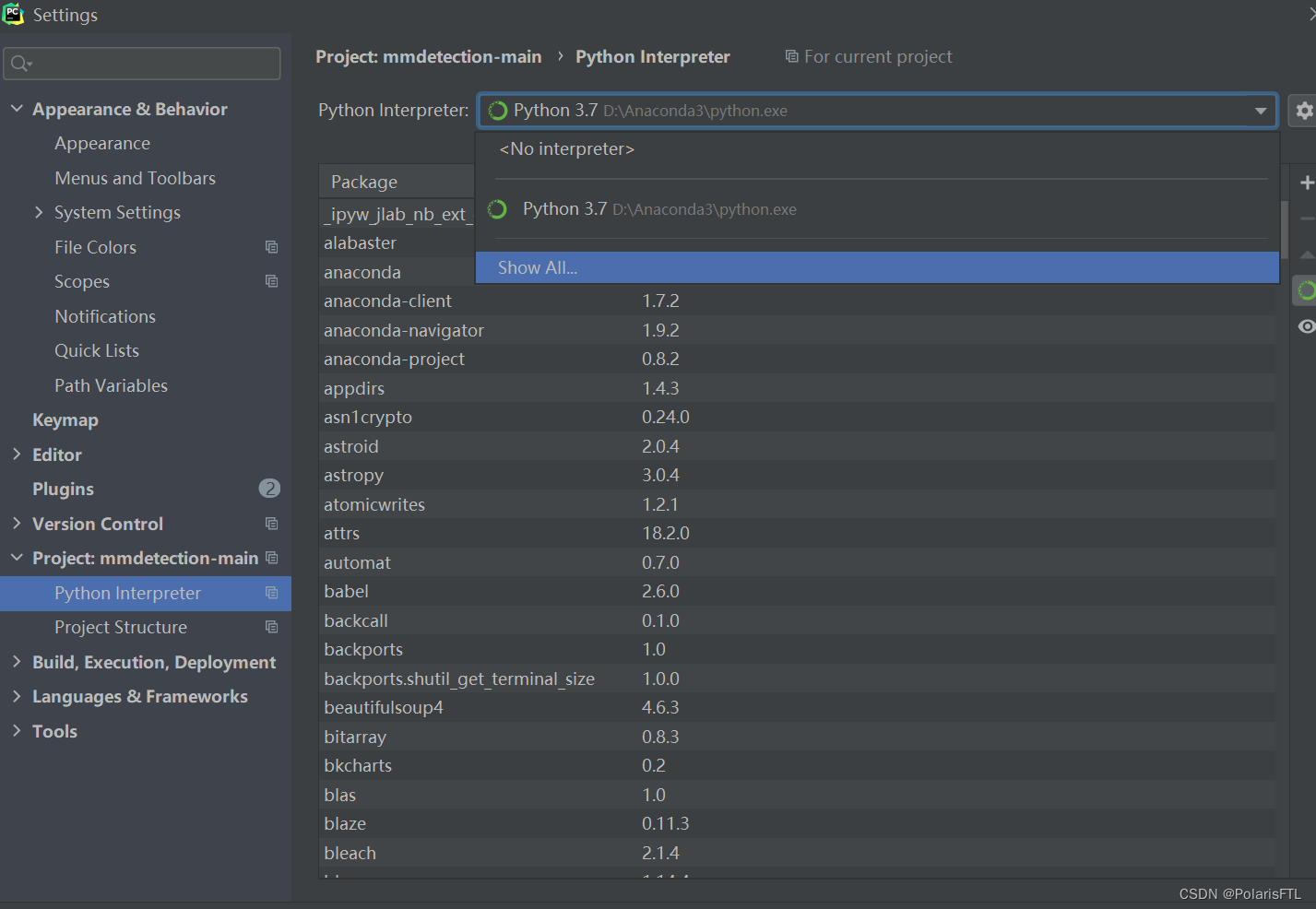Expand the System Settings node
The height and width of the screenshot is (909, 1316).
tap(39, 212)
